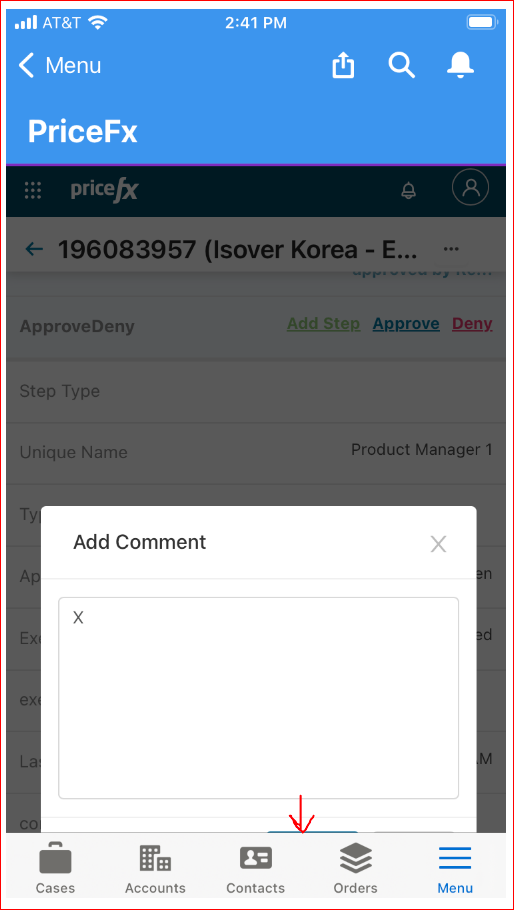The height and width of the screenshot is (910, 514).
Task: Close the Add Comment dialog
Action: 438,544
